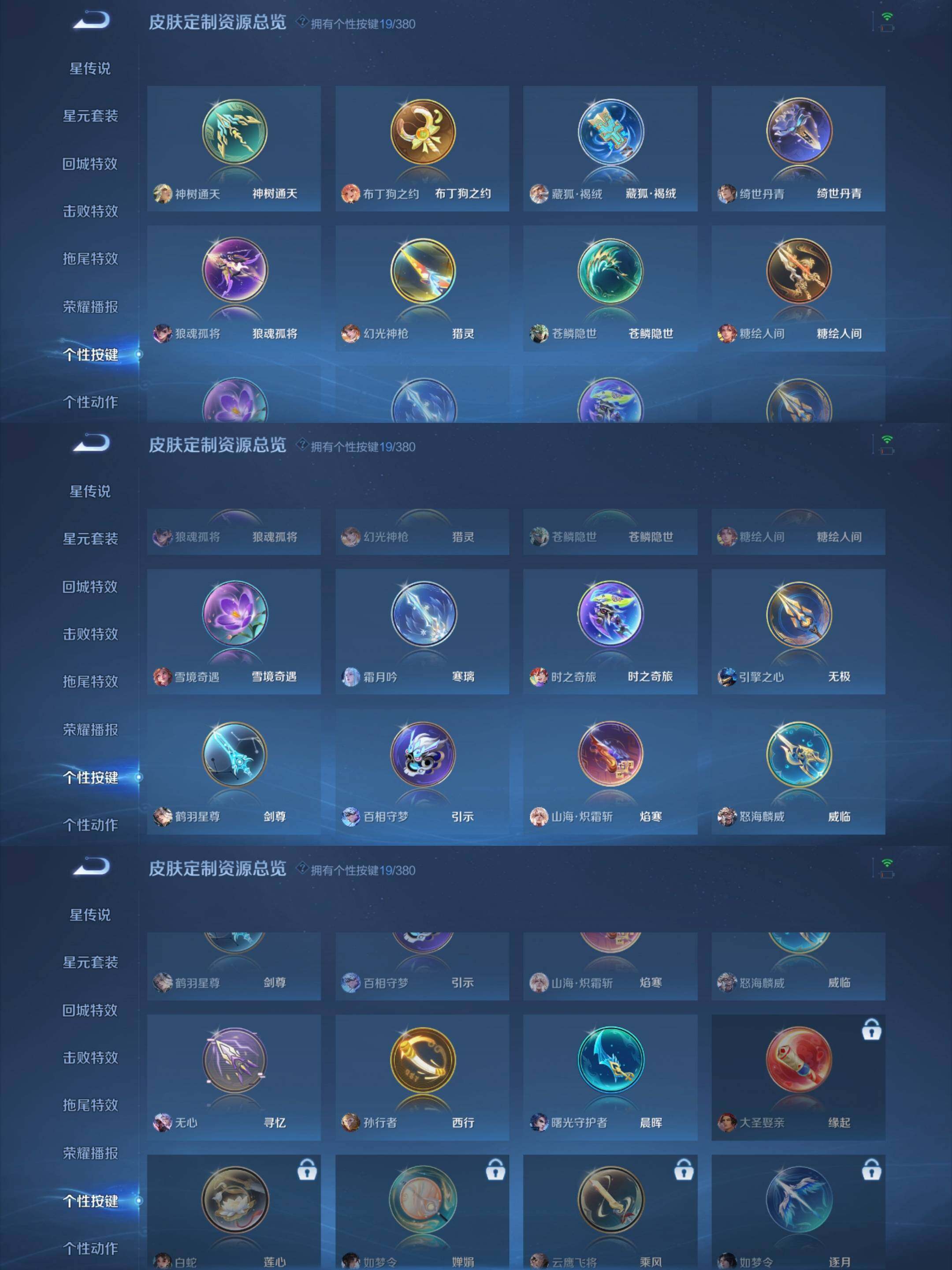Open the 霜月吟 寒璃 ice sword card

tap(422, 631)
